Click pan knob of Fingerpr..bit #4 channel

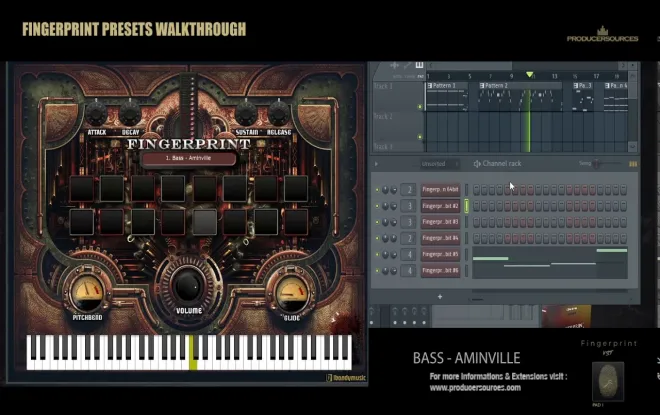tap(385, 238)
